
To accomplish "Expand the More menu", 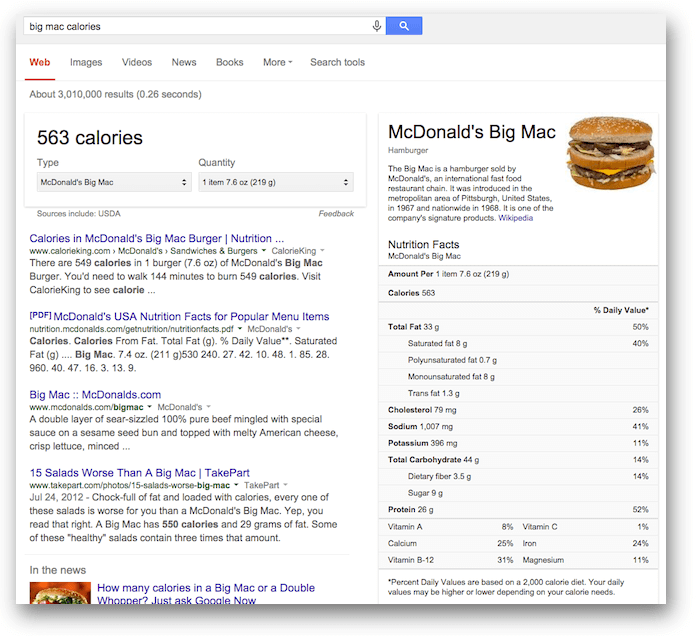I will pos(277,62).
